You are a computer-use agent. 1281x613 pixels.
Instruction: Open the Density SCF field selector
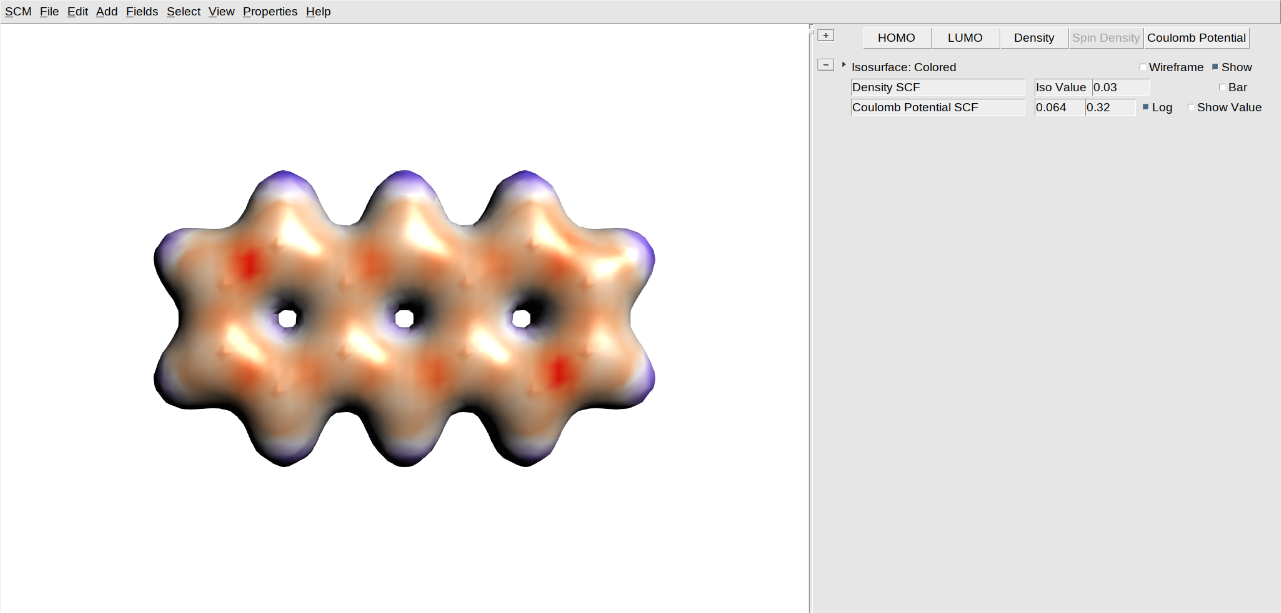(x=937, y=87)
